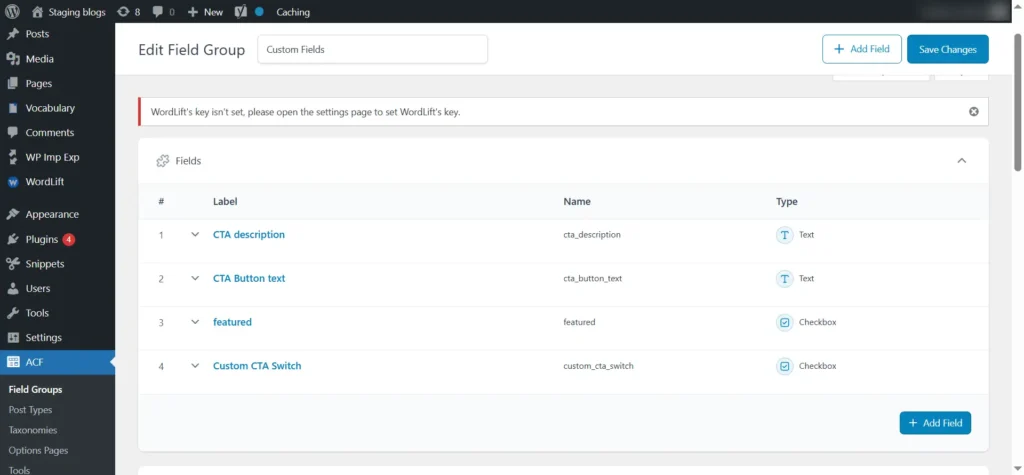Expand the CTA description field row
Viewport: 1024px width, 475px height.
pos(195,235)
